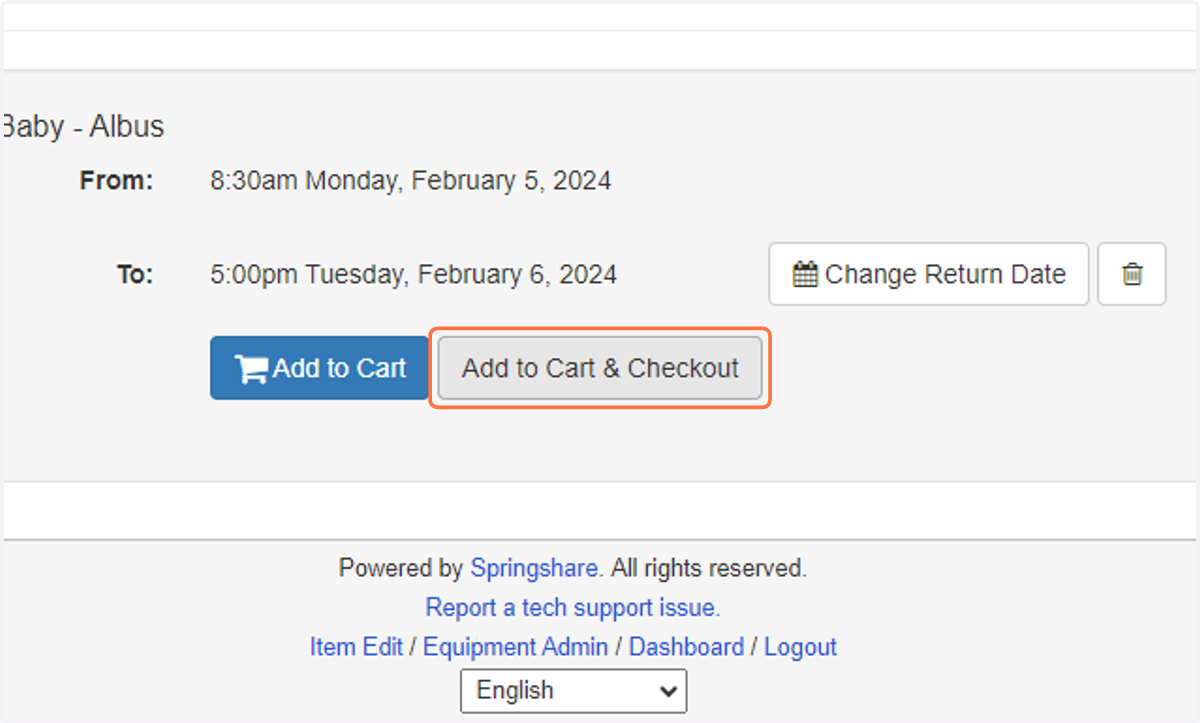Click the shopping cart icon on Add to Cart
The width and height of the screenshot is (1200, 723).
(x=251, y=368)
